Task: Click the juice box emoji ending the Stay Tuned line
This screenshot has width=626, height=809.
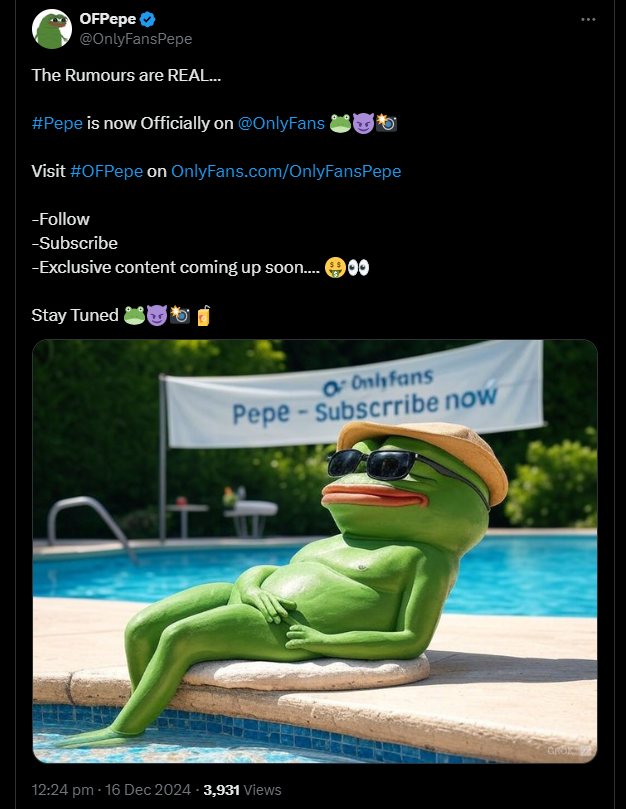Action: click(x=204, y=313)
